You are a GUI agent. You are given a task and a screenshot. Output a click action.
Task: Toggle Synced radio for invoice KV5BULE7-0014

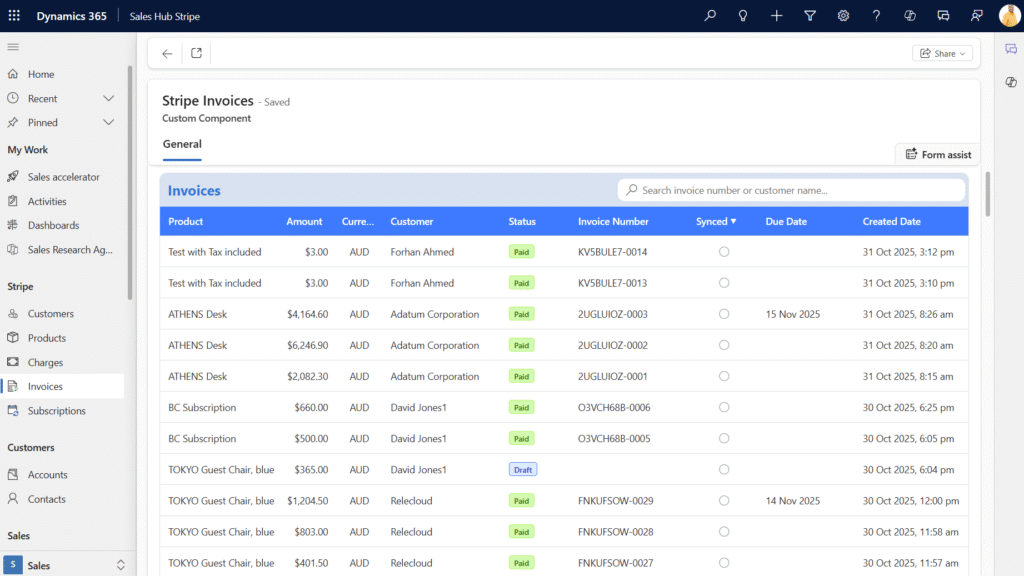click(724, 252)
